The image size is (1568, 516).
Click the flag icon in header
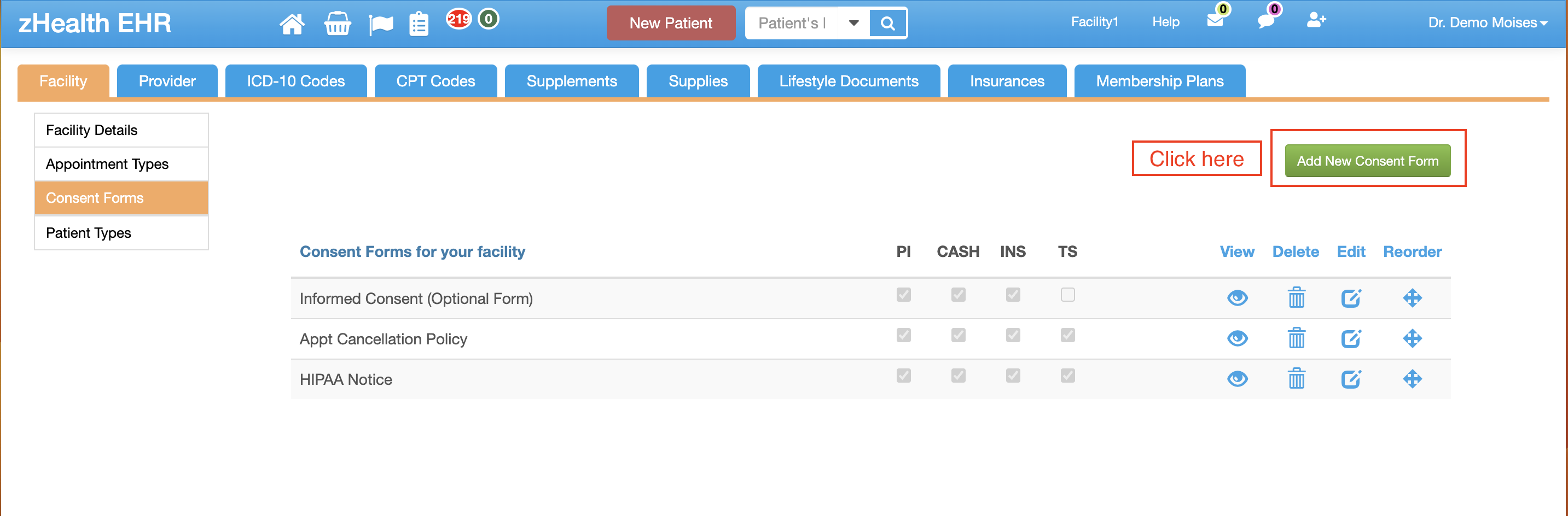[380, 25]
